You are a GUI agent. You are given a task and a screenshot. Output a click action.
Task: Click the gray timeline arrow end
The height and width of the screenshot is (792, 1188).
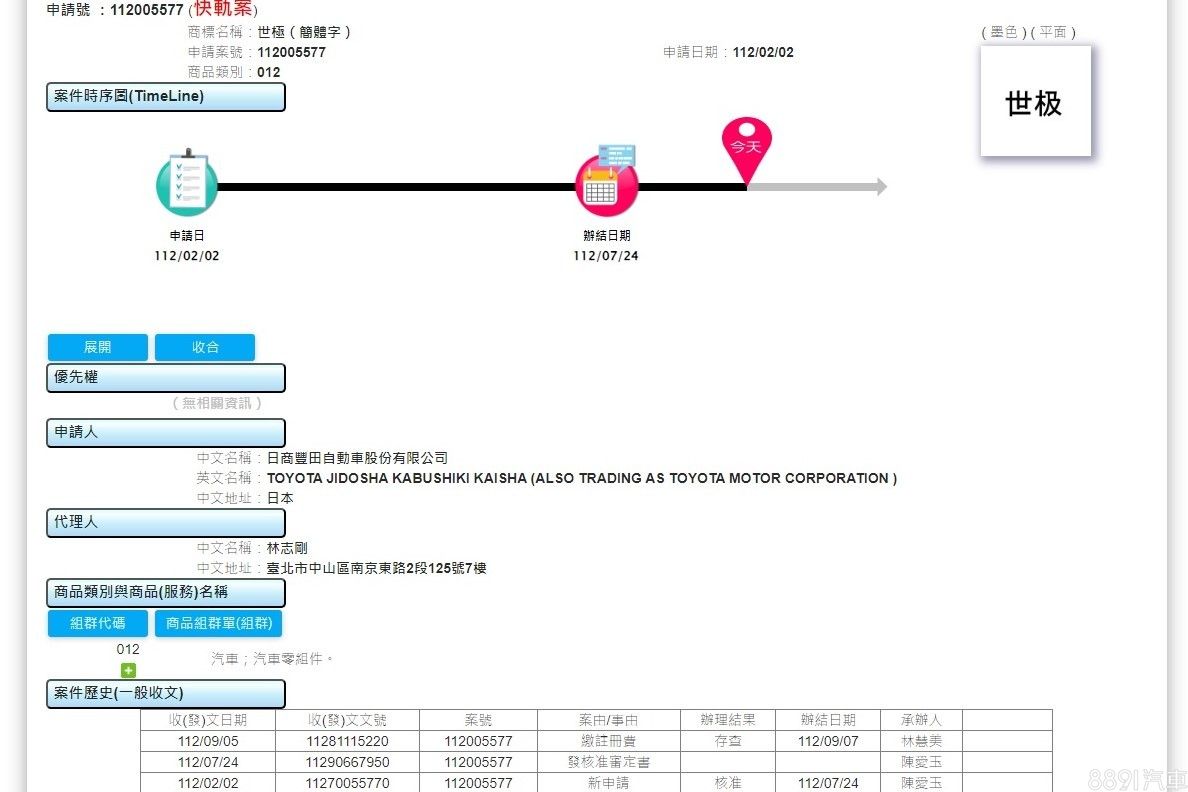pos(880,187)
